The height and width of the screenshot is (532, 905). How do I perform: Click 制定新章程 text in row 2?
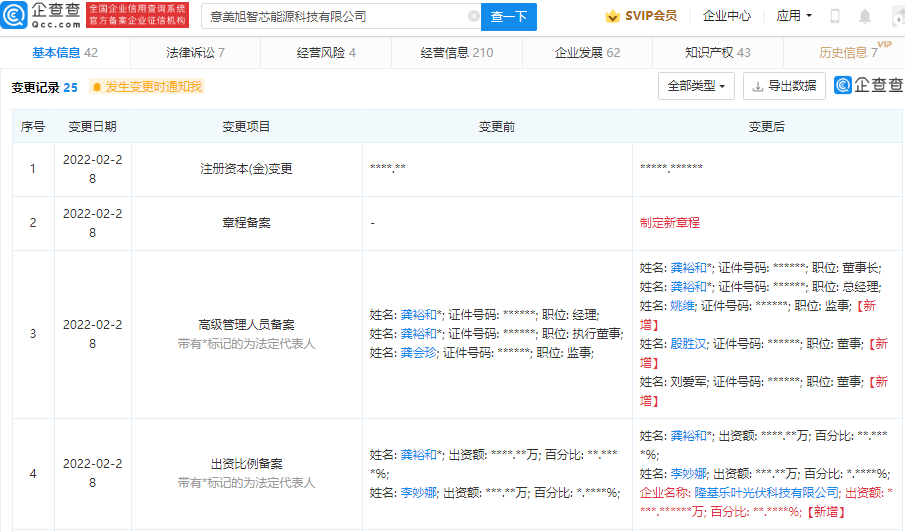pyautogui.click(x=670, y=223)
